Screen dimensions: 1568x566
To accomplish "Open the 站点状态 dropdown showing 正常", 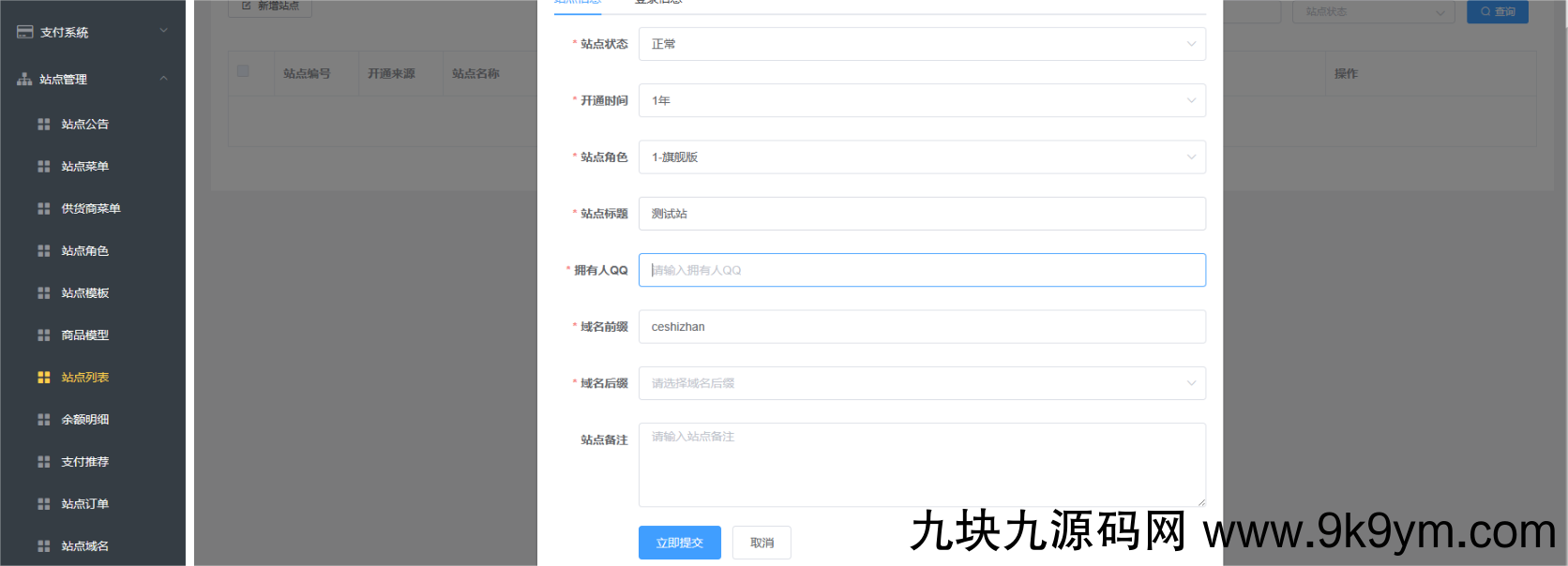I will click(x=921, y=44).
